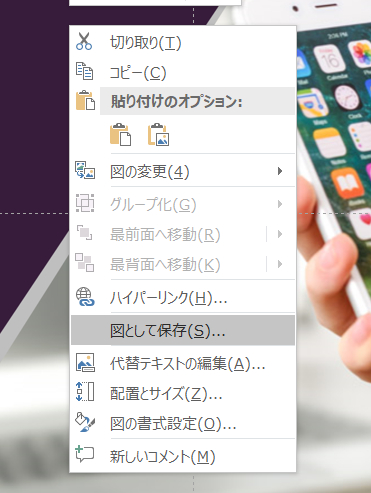Click the グループ化 group icon
This screenshot has width=371, height=493.
click(85, 203)
